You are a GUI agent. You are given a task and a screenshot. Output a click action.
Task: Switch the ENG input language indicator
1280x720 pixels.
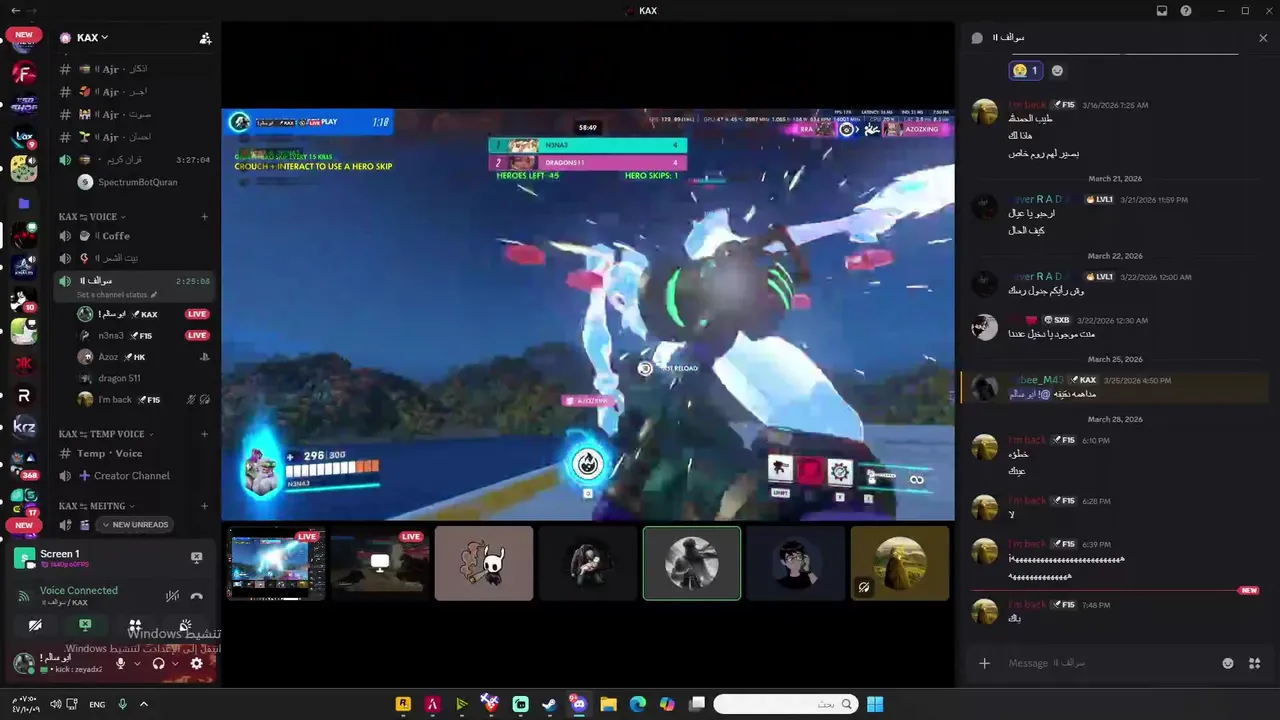click(97, 704)
